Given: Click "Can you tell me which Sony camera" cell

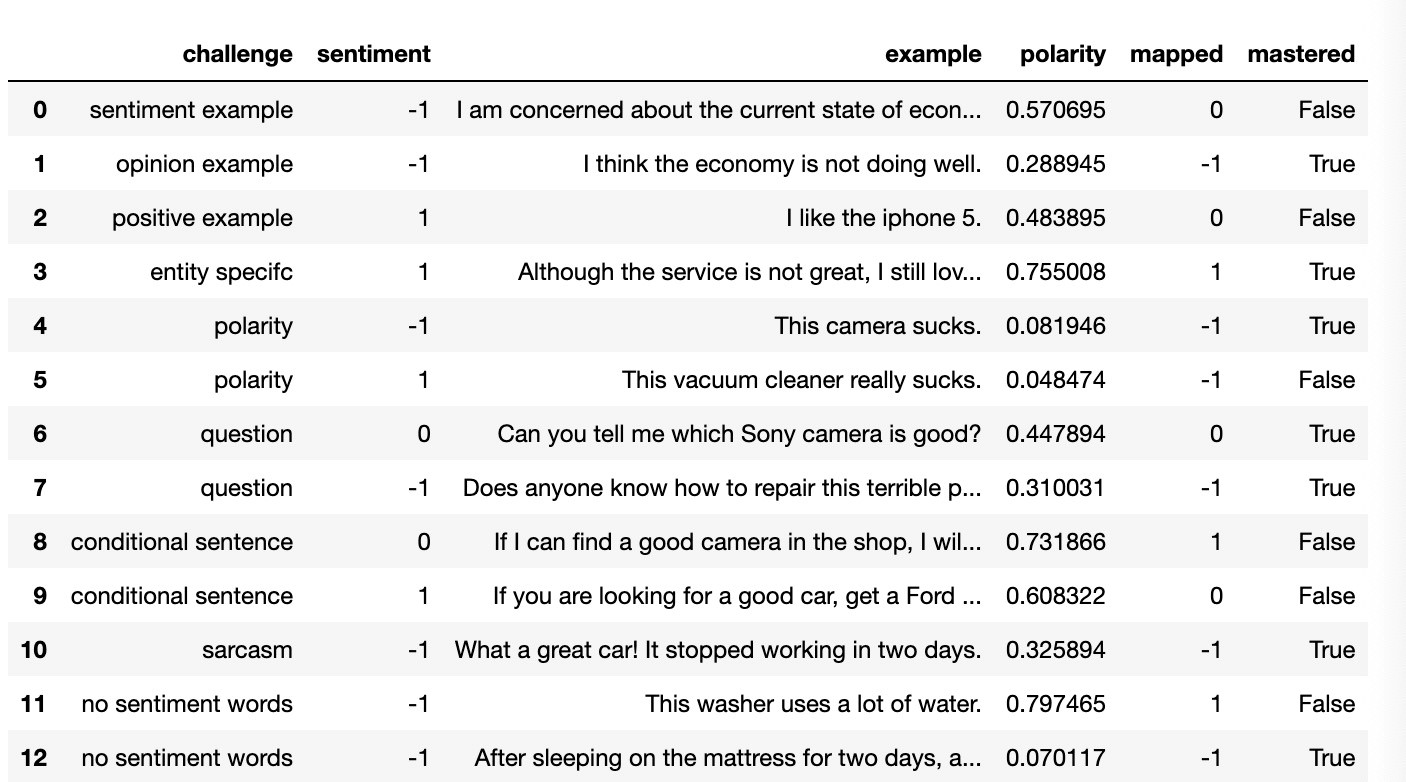Looking at the screenshot, I should [739, 434].
